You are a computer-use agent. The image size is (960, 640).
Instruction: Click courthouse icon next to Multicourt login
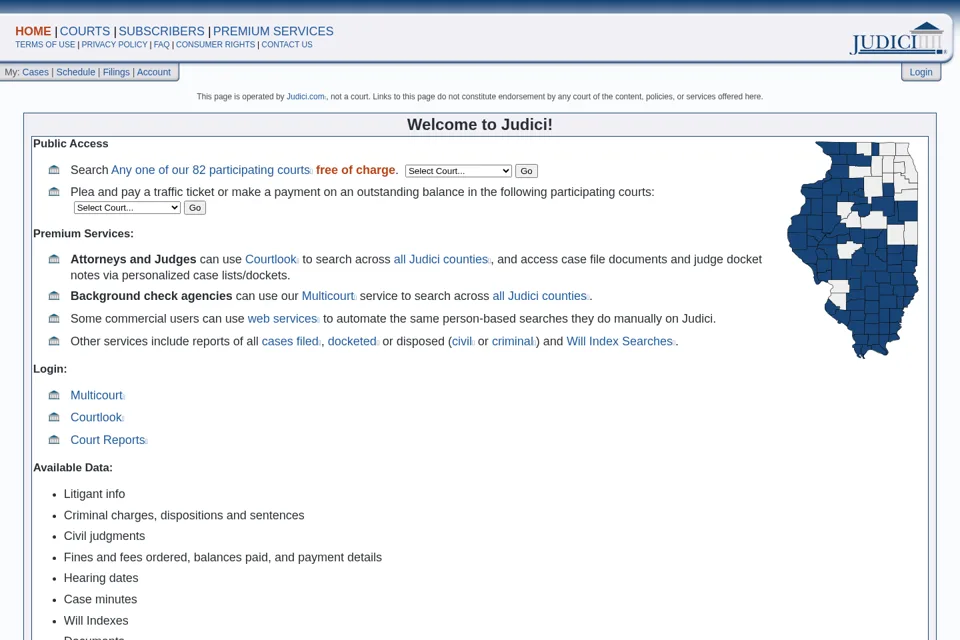click(54, 395)
